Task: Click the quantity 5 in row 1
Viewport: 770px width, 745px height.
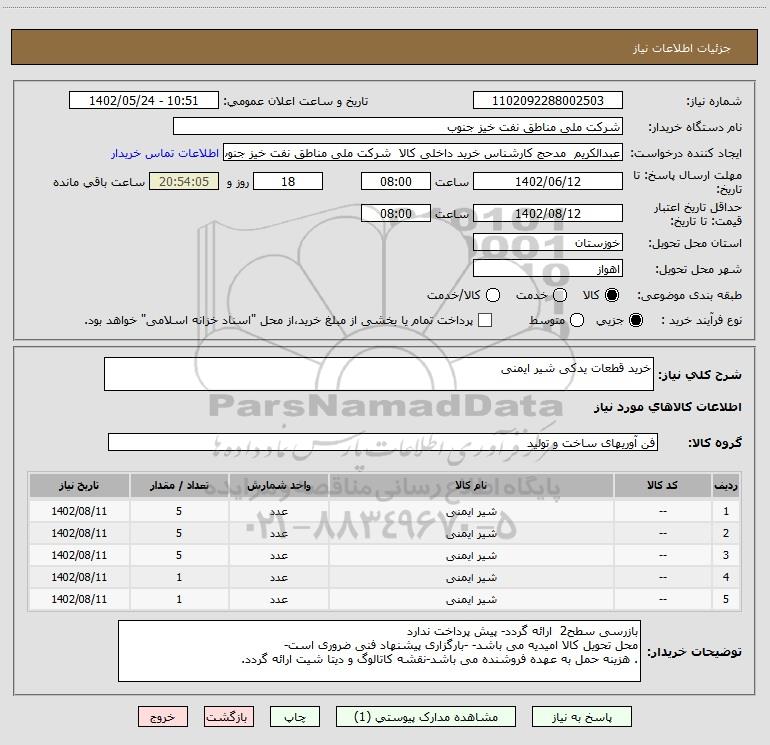Action: coord(179,511)
